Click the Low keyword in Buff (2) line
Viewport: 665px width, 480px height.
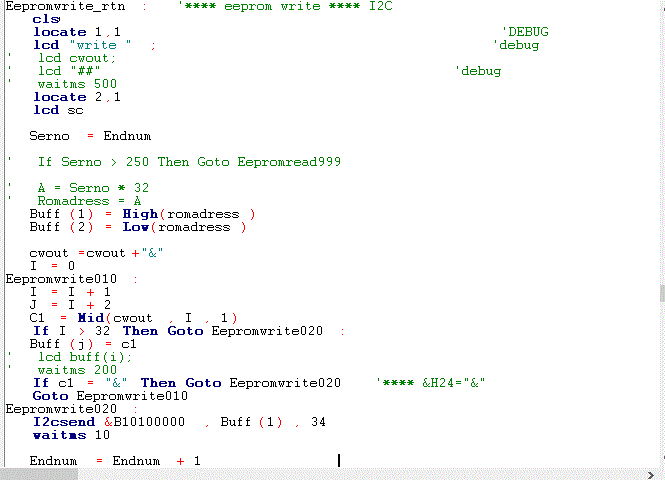[136, 227]
